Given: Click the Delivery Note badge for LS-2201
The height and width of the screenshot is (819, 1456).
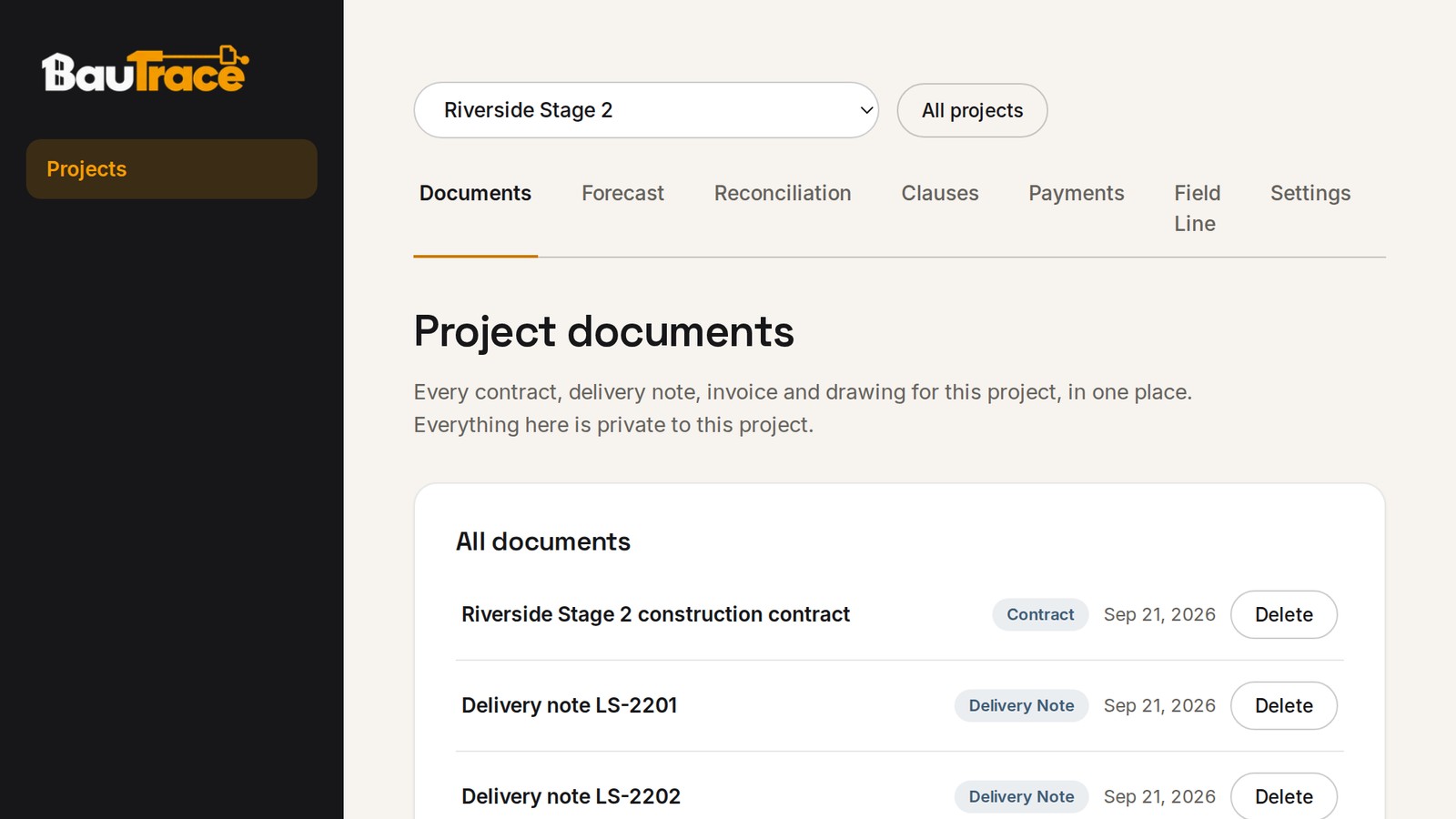Looking at the screenshot, I should (x=1021, y=705).
